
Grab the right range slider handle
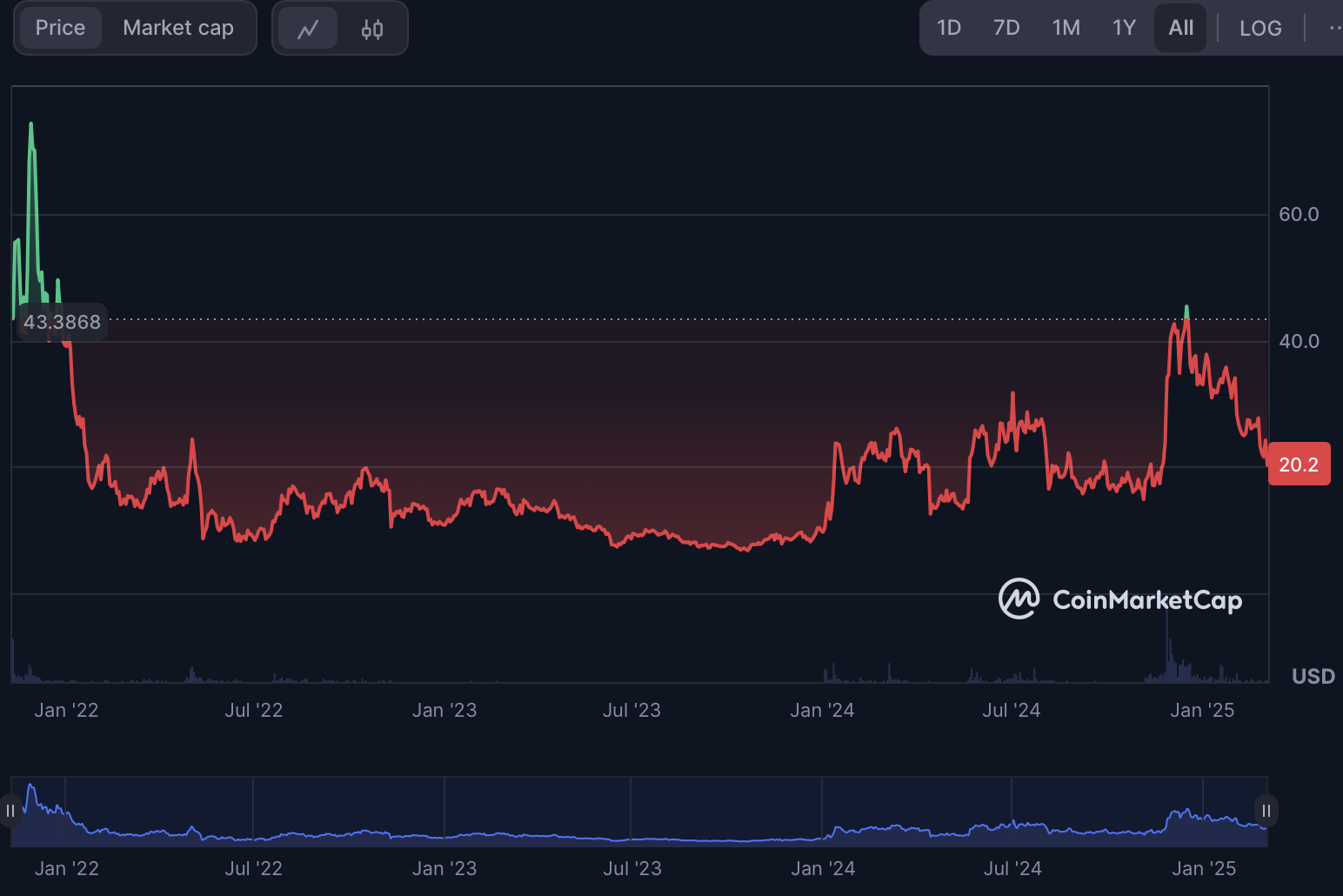[x=1266, y=811]
